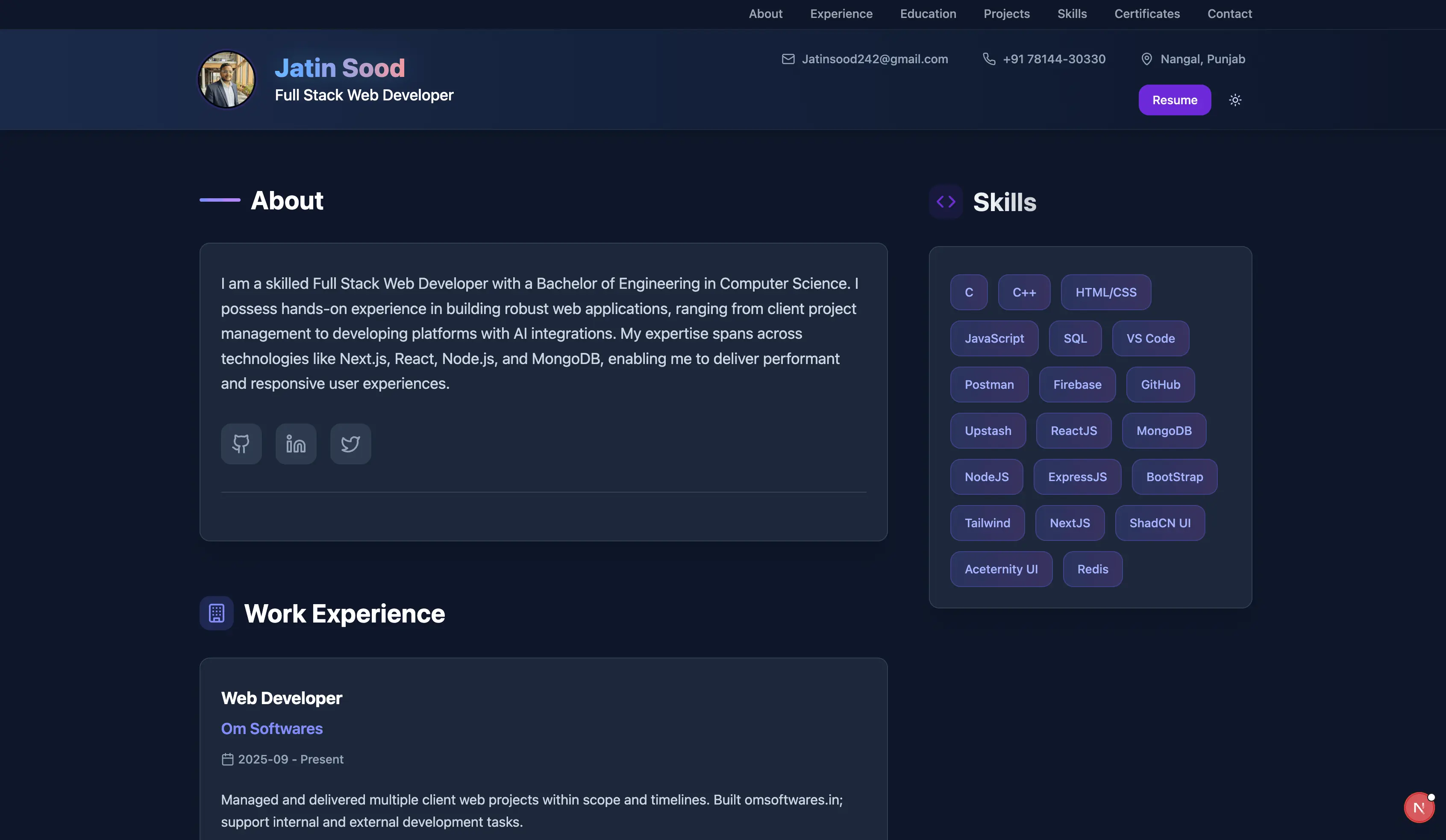
Task: Click the Jatinsood242@gmail.com email address
Action: coord(875,59)
